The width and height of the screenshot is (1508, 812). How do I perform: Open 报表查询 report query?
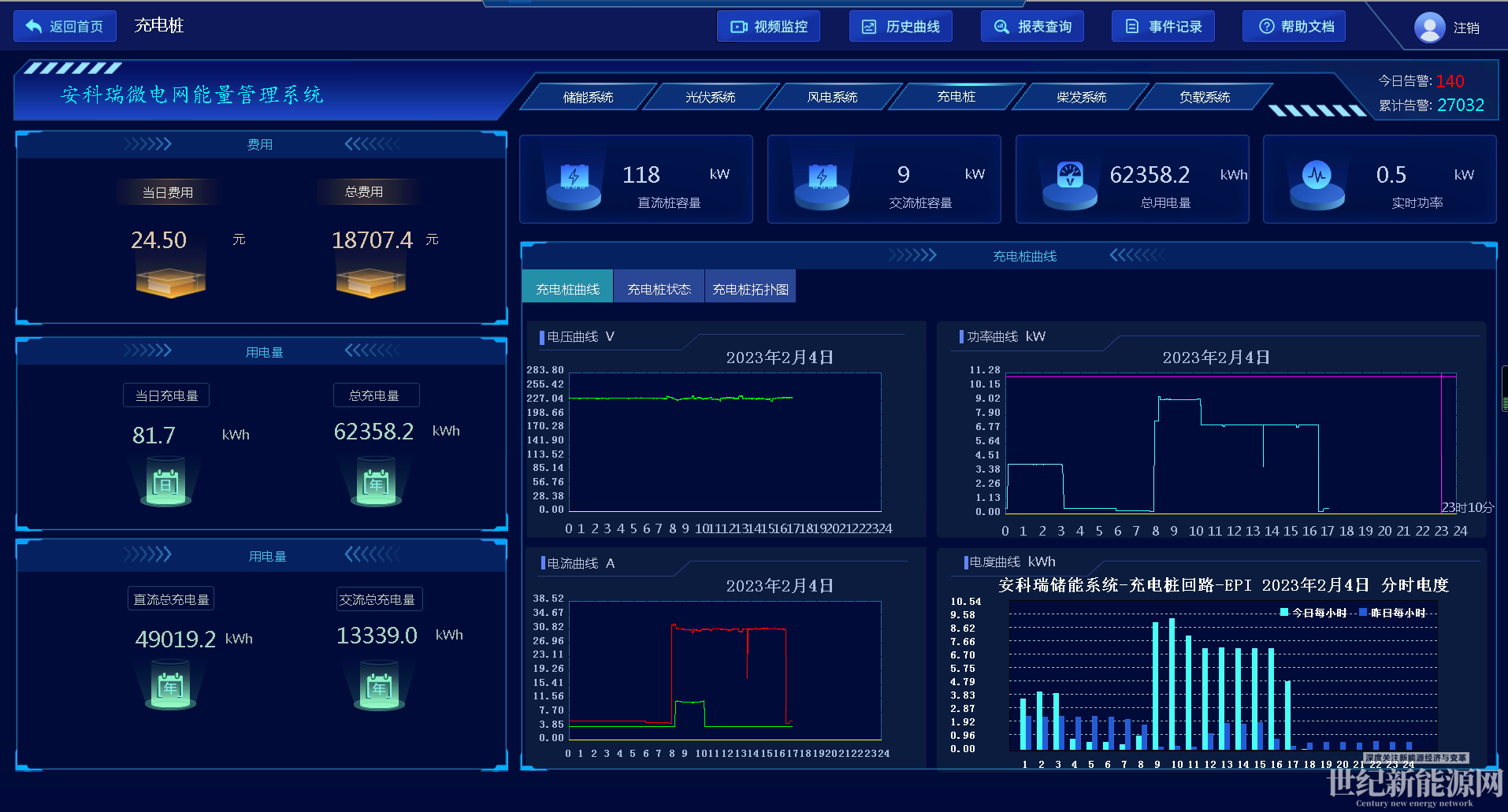pyautogui.click(x=1032, y=26)
